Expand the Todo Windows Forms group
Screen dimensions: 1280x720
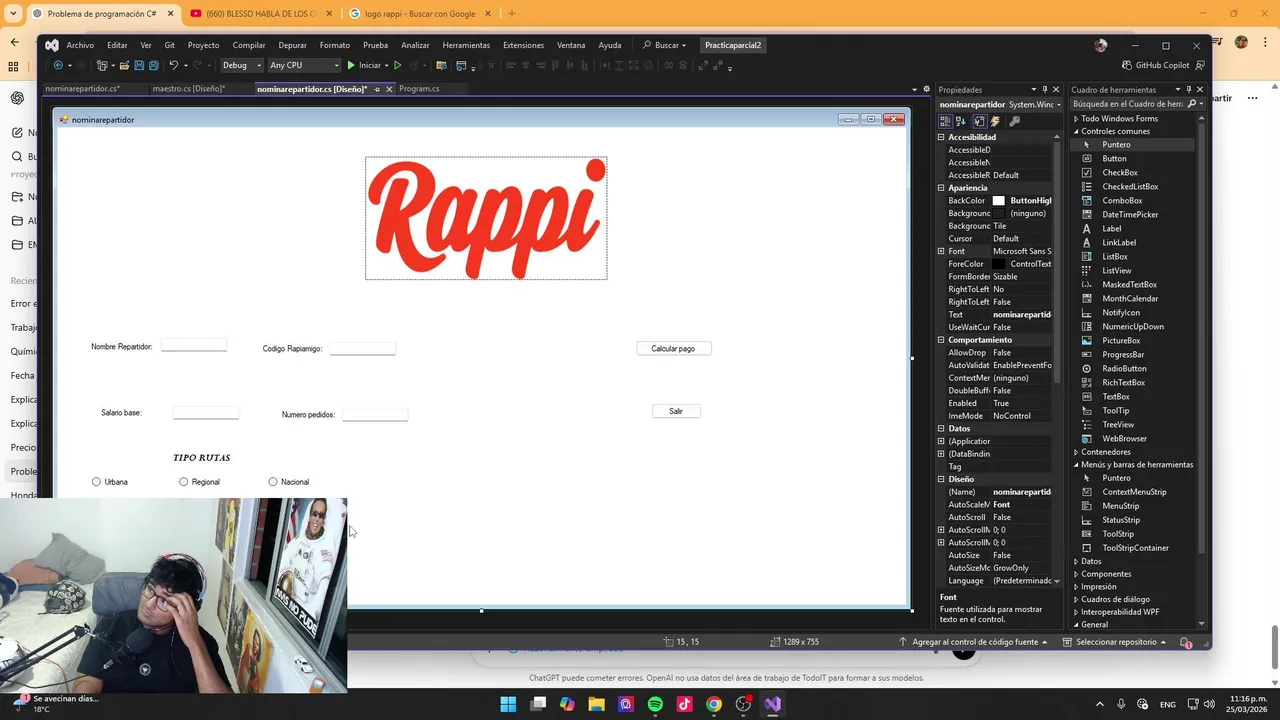click(x=1076, y=118)
